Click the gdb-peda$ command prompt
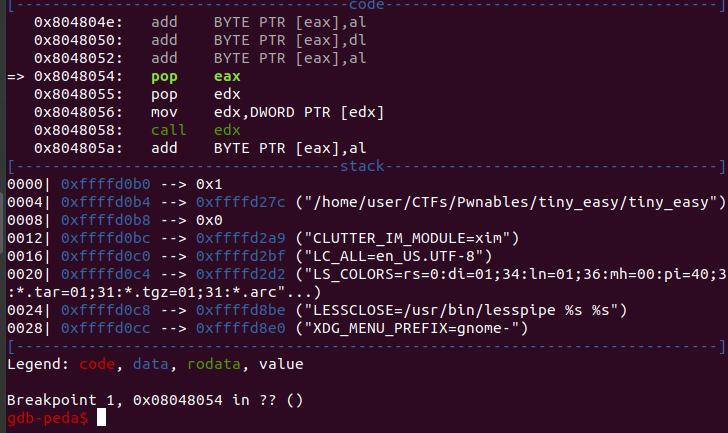This screenshot has width=728, height=433. tap(48, 419)
